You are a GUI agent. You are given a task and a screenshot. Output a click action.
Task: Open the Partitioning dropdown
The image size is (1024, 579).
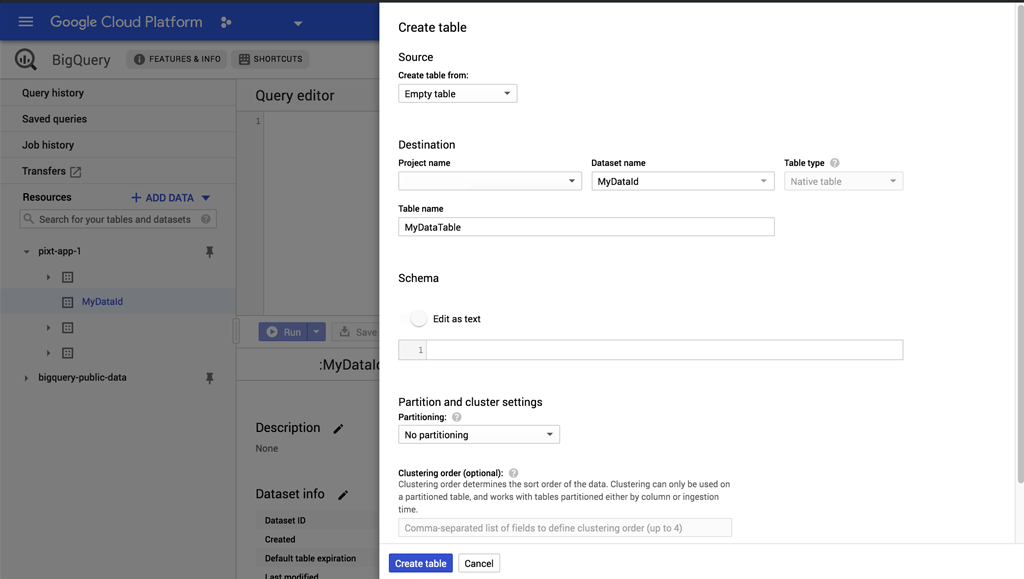(479, 434)
